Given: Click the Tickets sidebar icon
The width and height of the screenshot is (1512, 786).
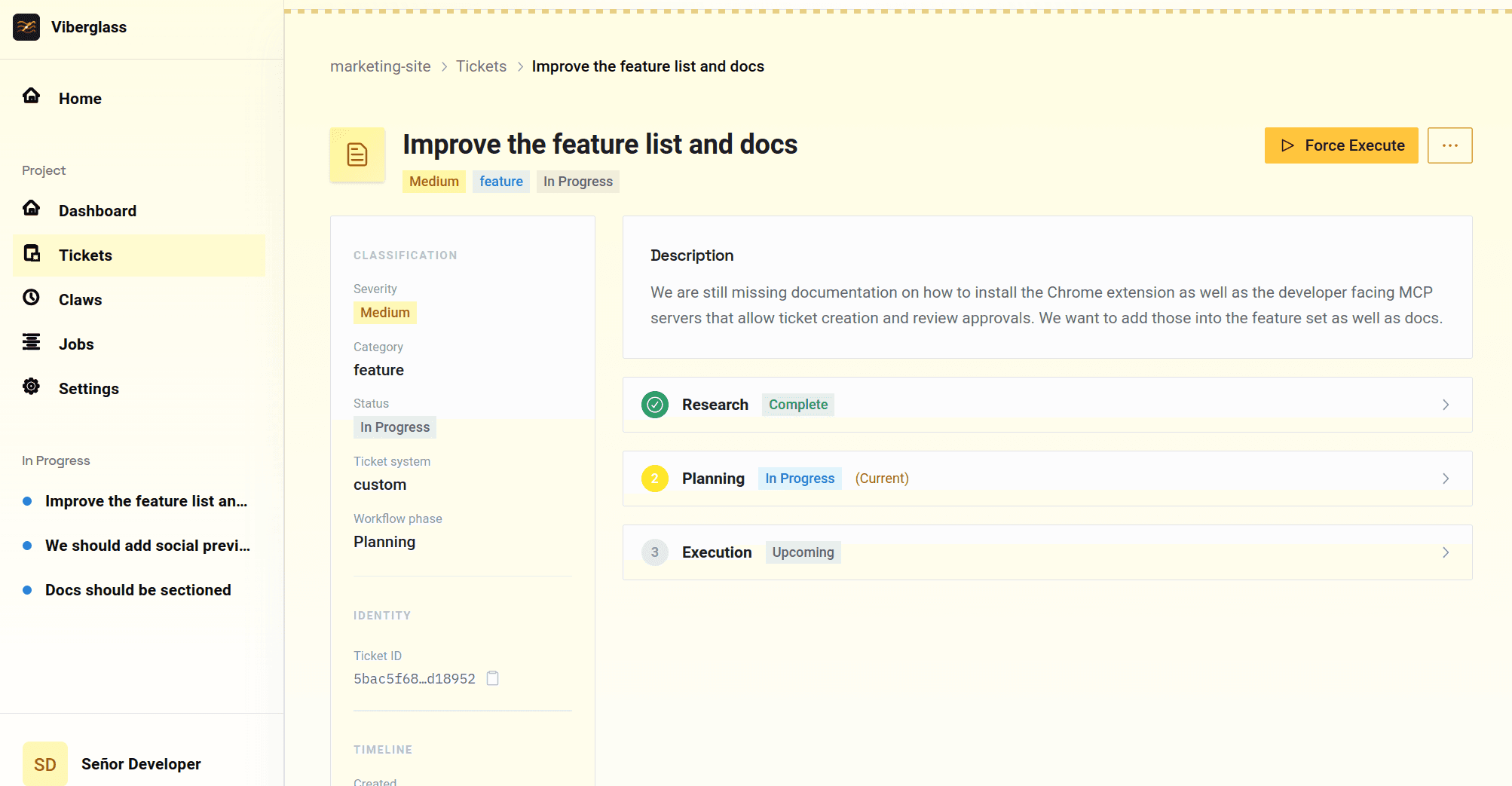Looking at the screenshot, I should (32, 253).
